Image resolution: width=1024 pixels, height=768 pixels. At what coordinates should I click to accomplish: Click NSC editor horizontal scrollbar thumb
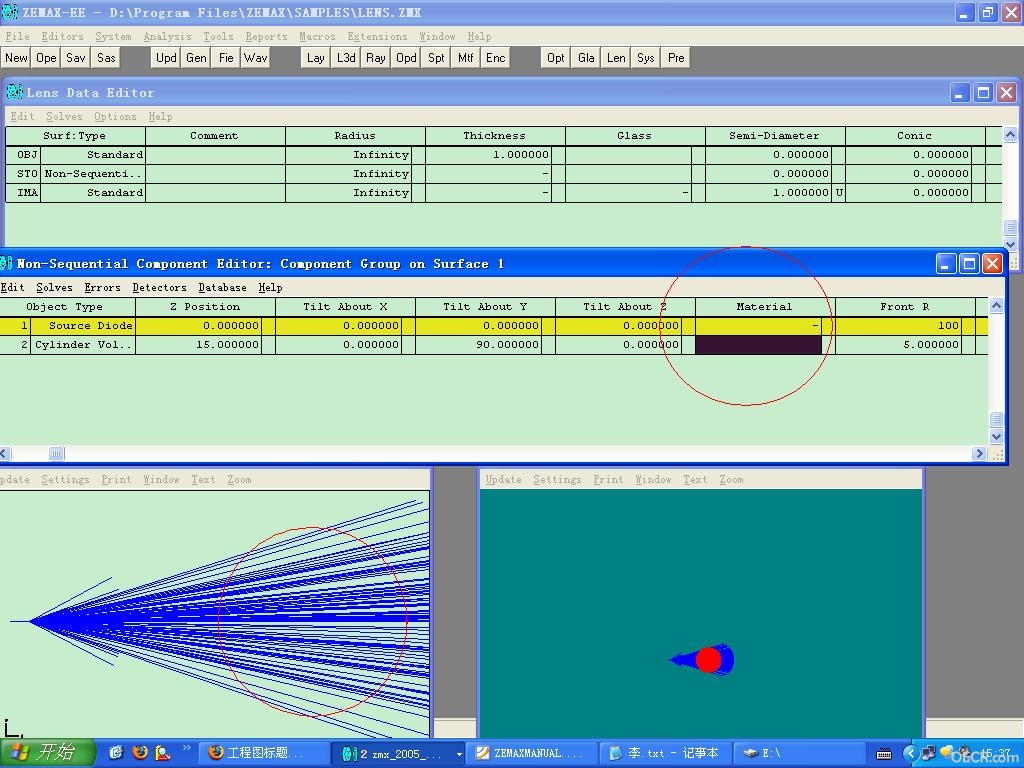point(57,453)
